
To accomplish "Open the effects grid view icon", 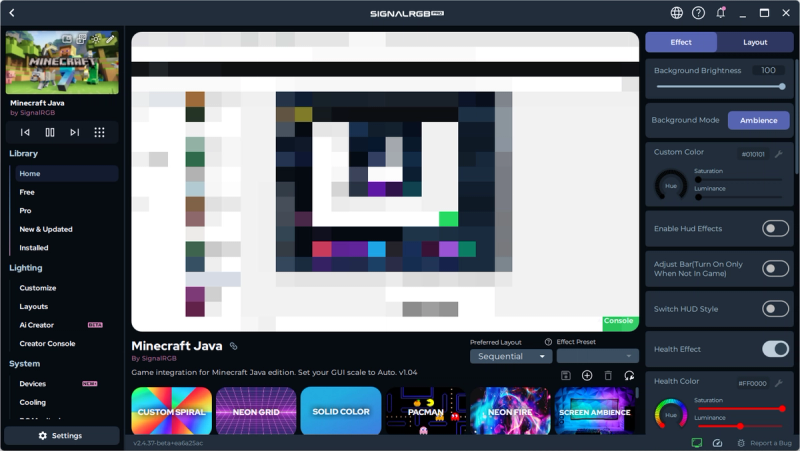I will (x=99, y=132).
